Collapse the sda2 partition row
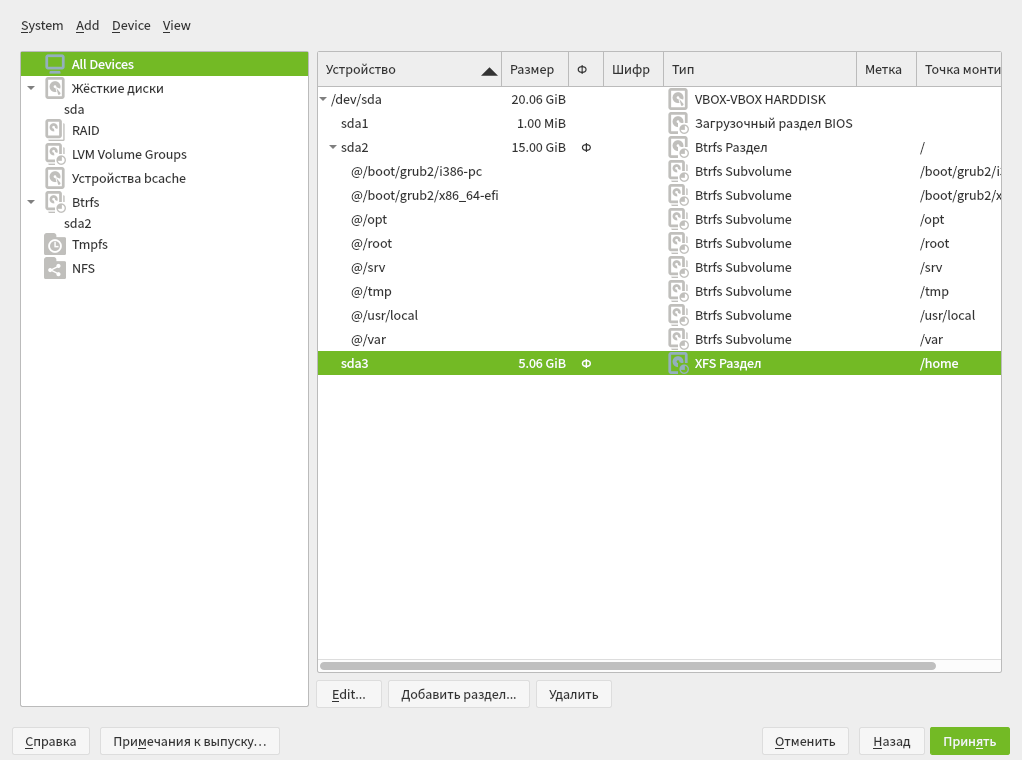Viewport: 1022px width, 760px height. coord(333,147)
